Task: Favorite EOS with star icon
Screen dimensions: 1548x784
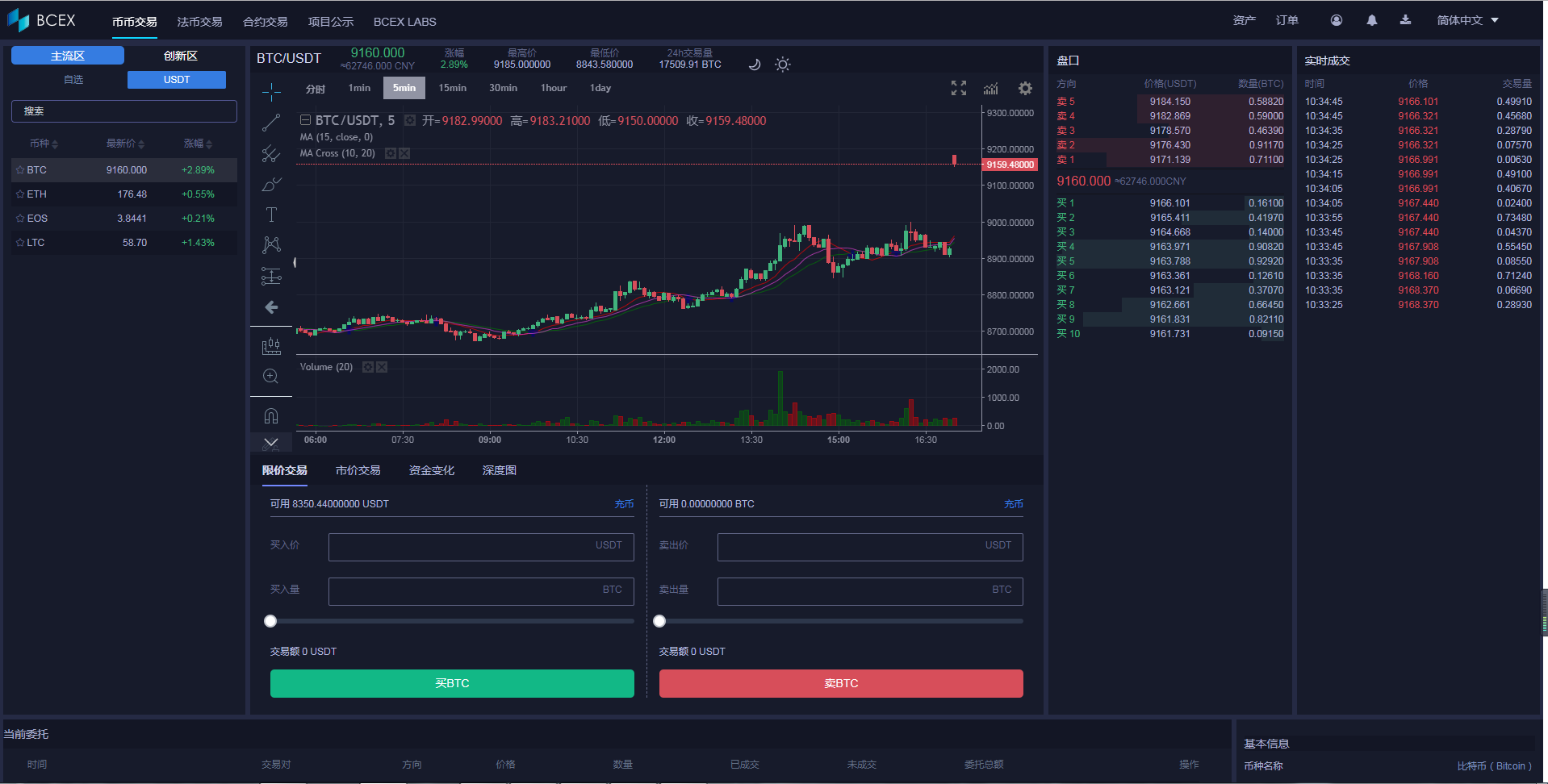Action: pyautogui.click(x=20, y=219)
